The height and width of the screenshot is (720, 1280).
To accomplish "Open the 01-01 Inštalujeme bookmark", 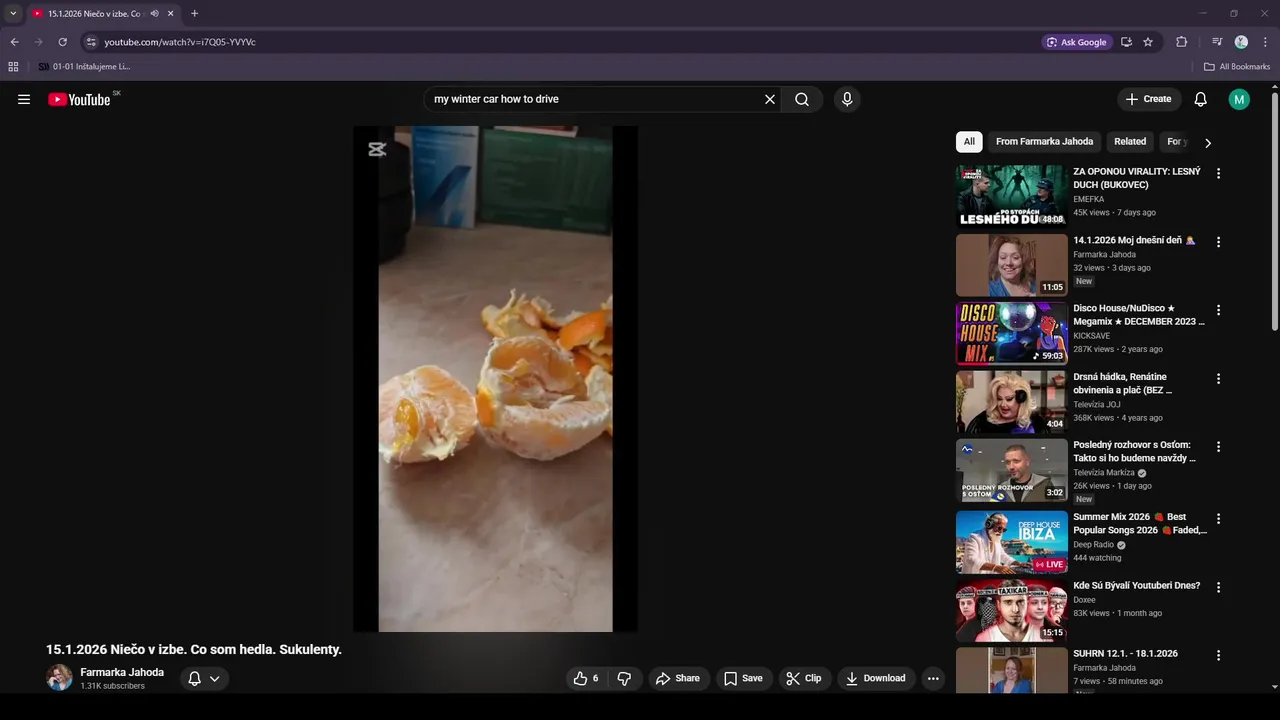I will tap(84, 67).
